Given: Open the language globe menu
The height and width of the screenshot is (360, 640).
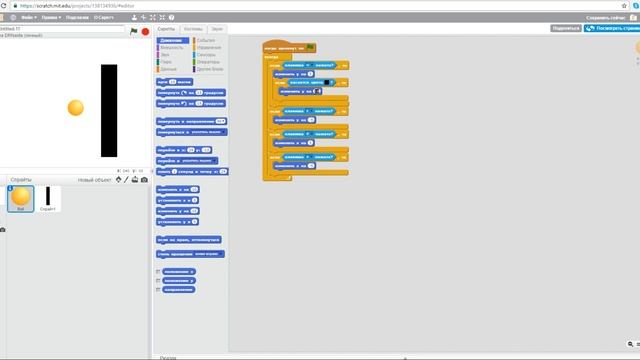Looking at the screenshot, I should coord(13,18).
